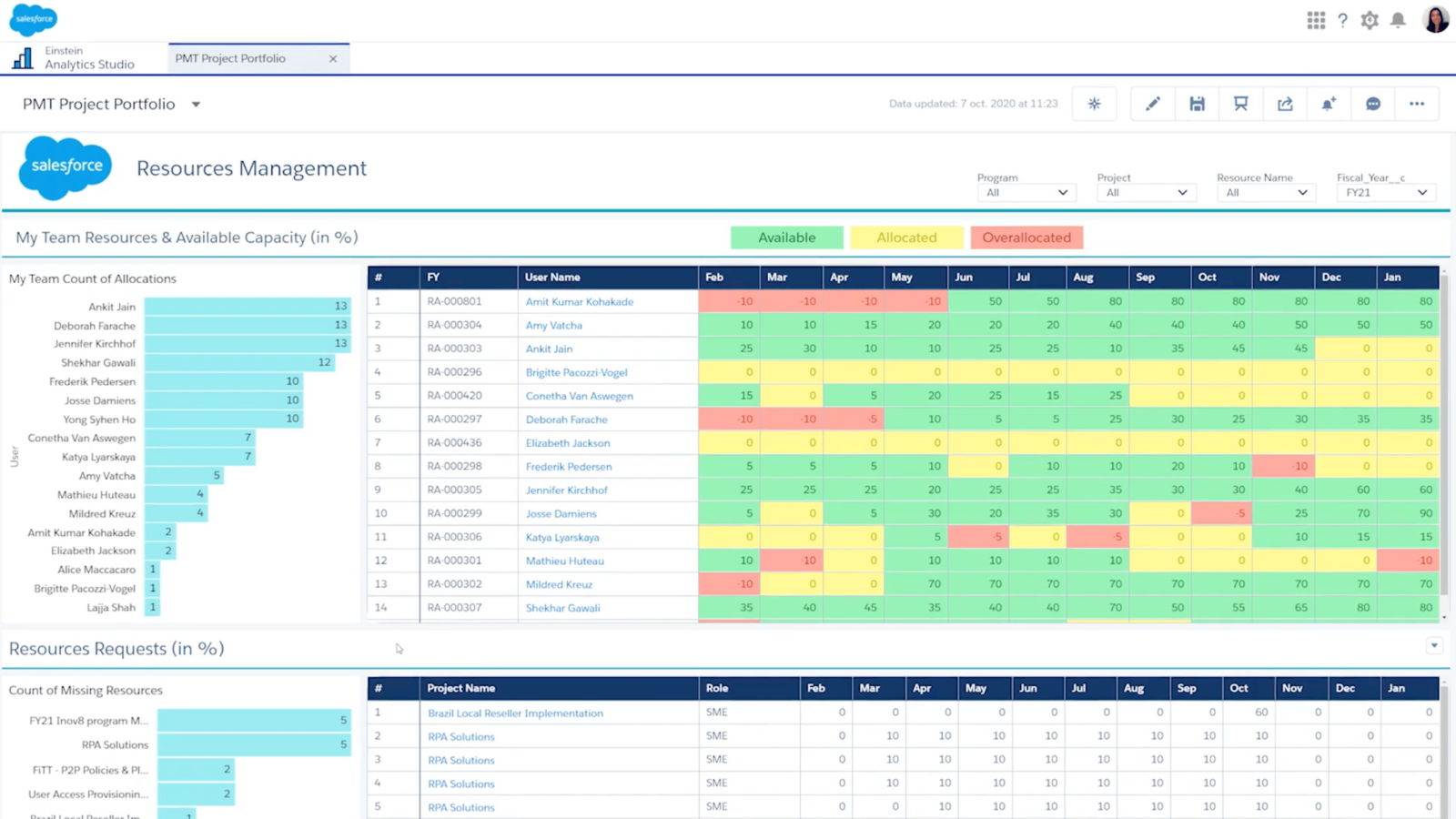Viewport: 1456px width, 819px height.
Task: Open the Program filter dropdown
Action: [x=1026, y=192]
